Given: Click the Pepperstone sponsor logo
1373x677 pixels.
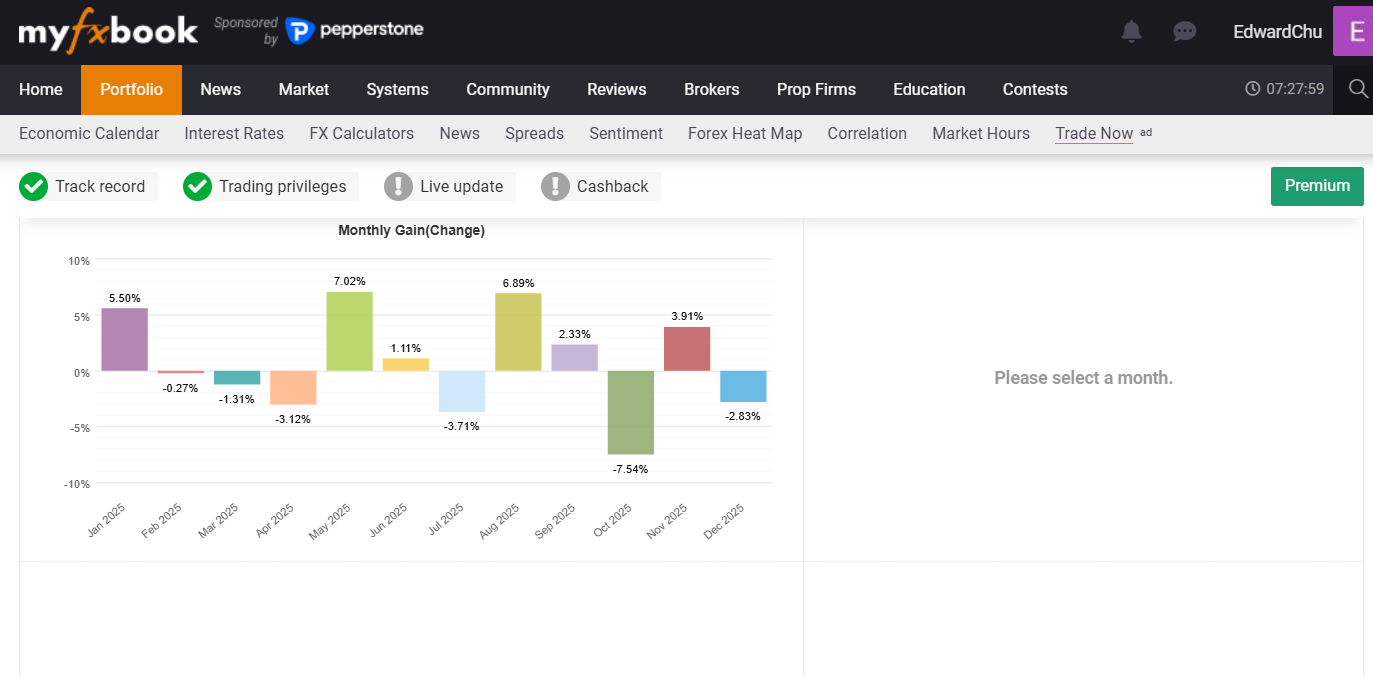Looking at the screenshot, I should point(355,31).
